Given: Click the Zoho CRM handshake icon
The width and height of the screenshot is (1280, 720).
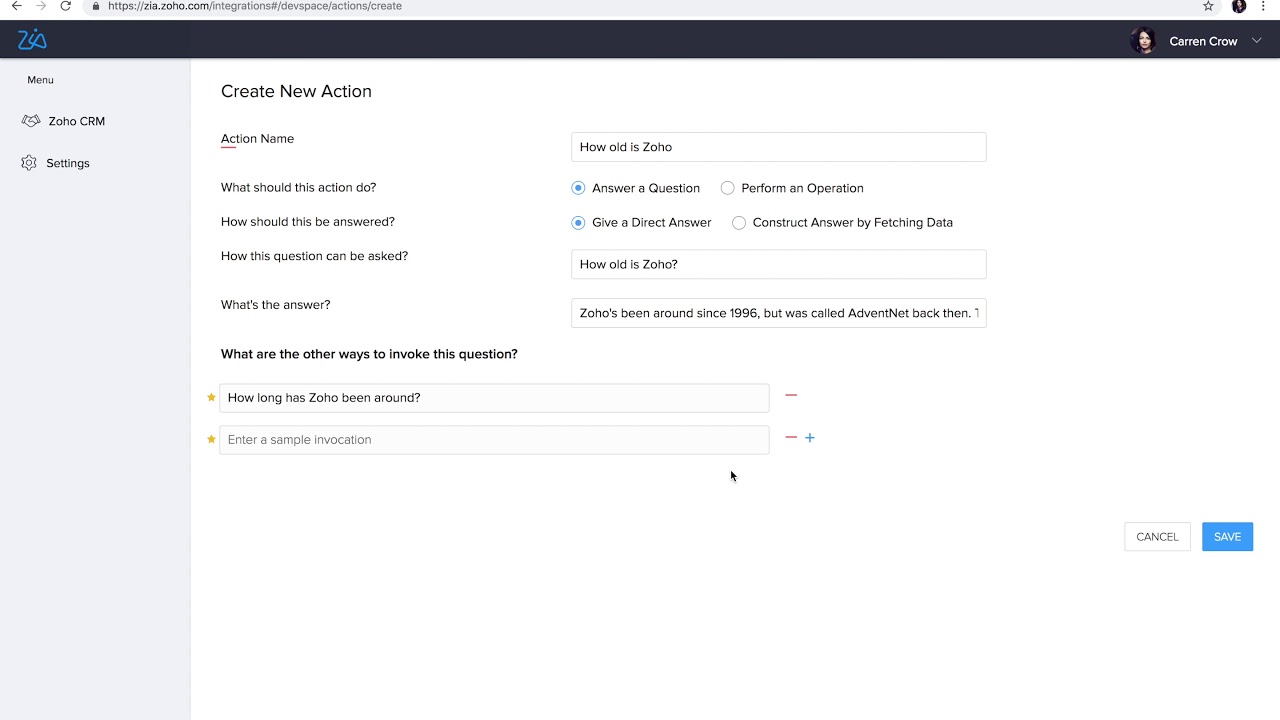Looking at the screenshot, I should [30, 121].
